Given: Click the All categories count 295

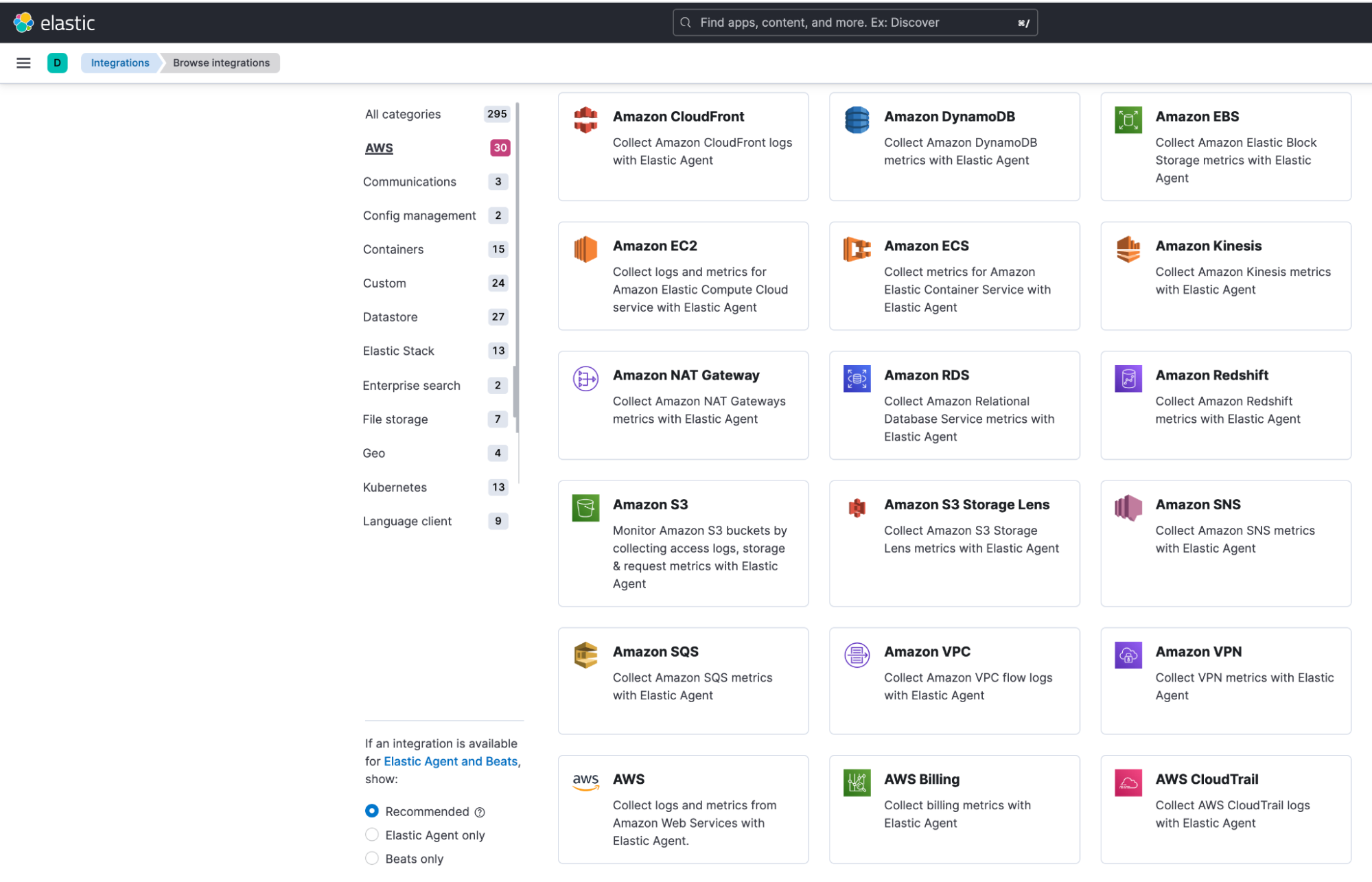Looking at the screenshot, I should [x=497, y=114].
